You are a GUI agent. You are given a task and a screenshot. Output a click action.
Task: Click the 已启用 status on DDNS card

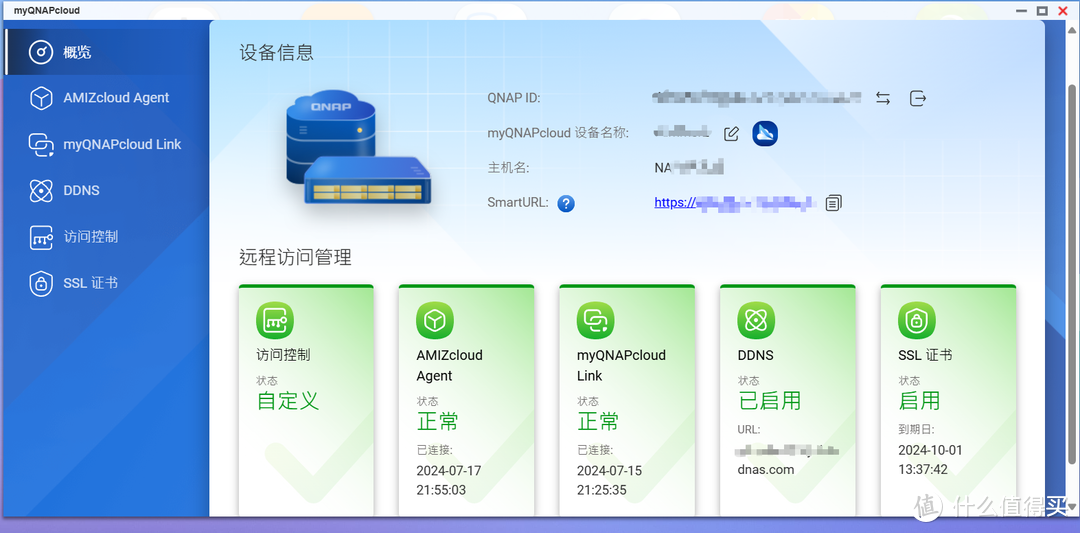[x=769, y=400]
